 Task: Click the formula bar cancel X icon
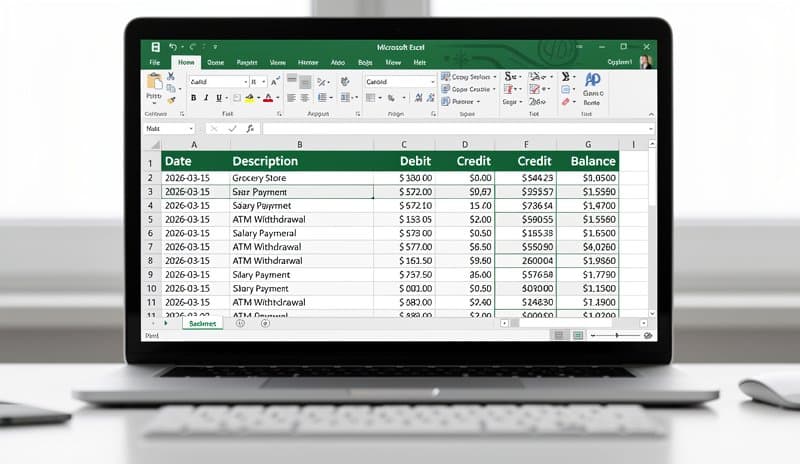214,129
